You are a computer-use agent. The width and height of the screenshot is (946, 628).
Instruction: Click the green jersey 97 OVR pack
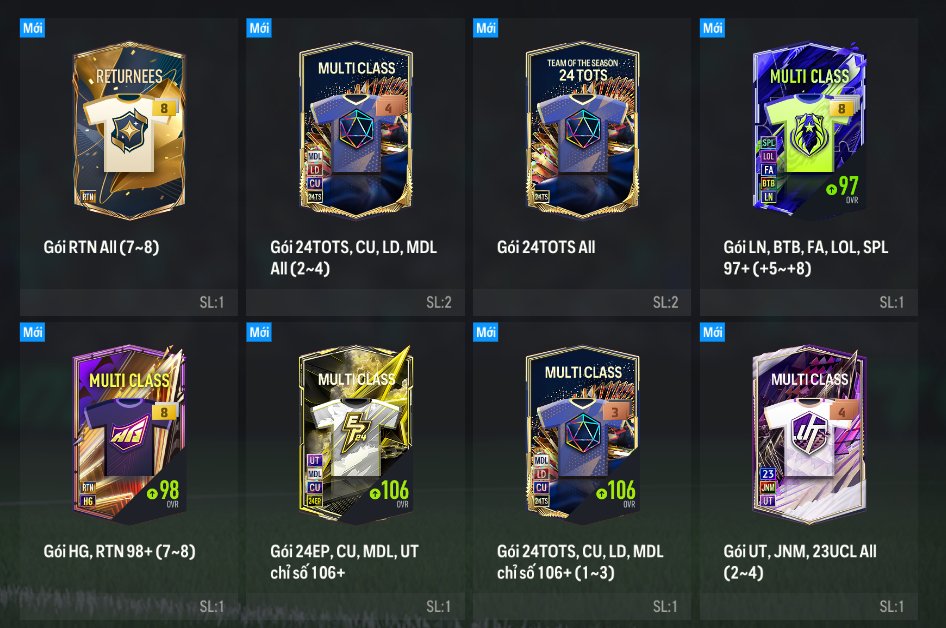[x=809, y=130]
